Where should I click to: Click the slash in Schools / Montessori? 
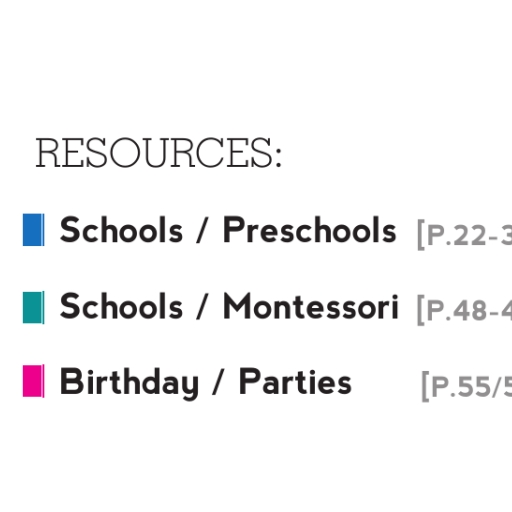click(x=203, y=306)
